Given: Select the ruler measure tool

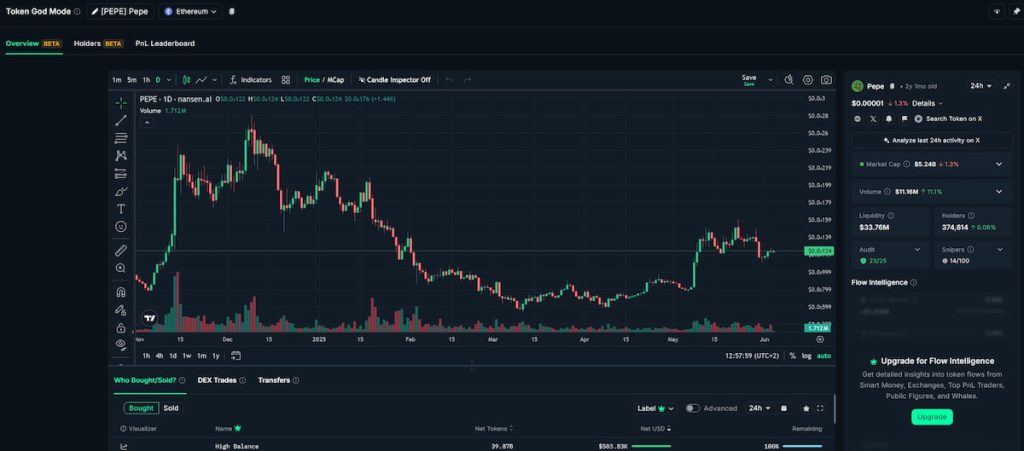Looking at the screenshot, I should point(121,251).
